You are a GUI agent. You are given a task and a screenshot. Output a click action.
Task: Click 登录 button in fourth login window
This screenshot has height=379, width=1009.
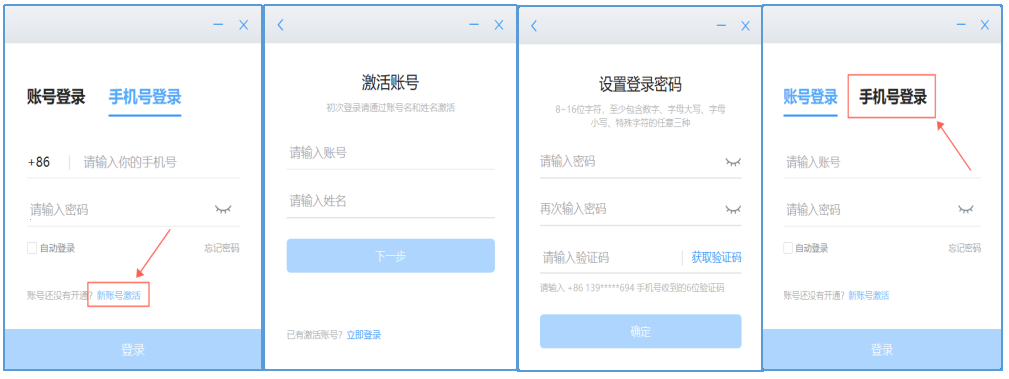(882, 350)
